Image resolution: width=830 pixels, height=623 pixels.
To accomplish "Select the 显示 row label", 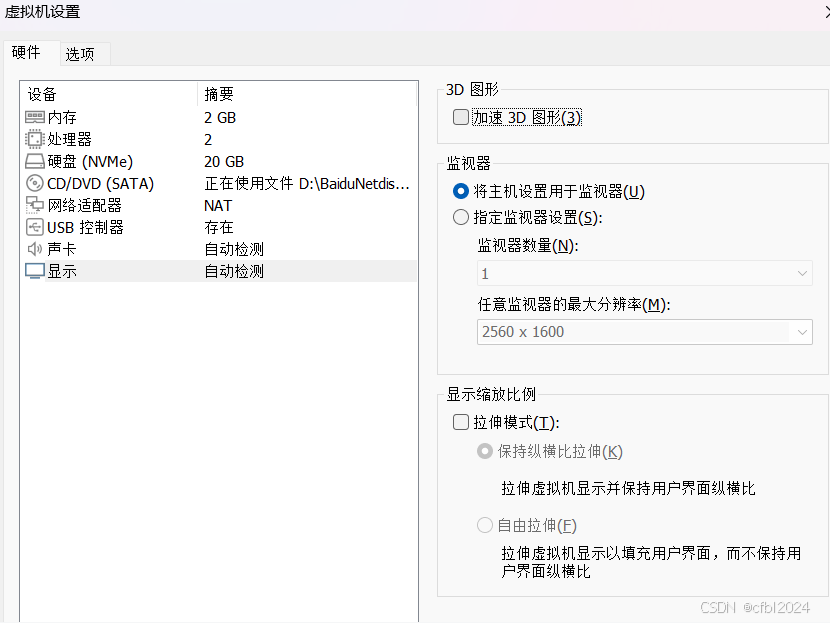I will click(62, 272).
